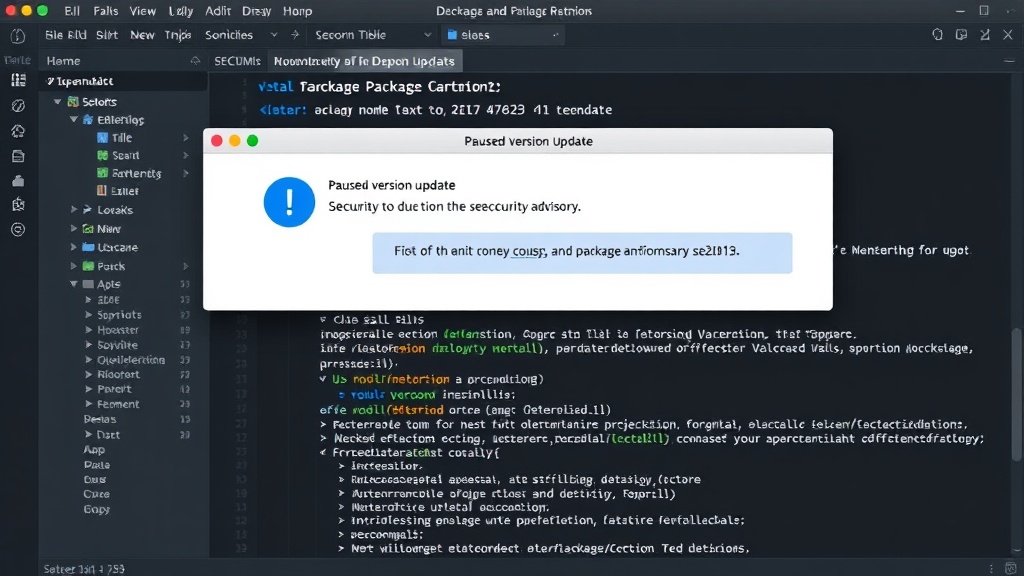This screenshot has width=1024, height=576.
Task: Open the Falts menu
Action: [x=106, y=11]
